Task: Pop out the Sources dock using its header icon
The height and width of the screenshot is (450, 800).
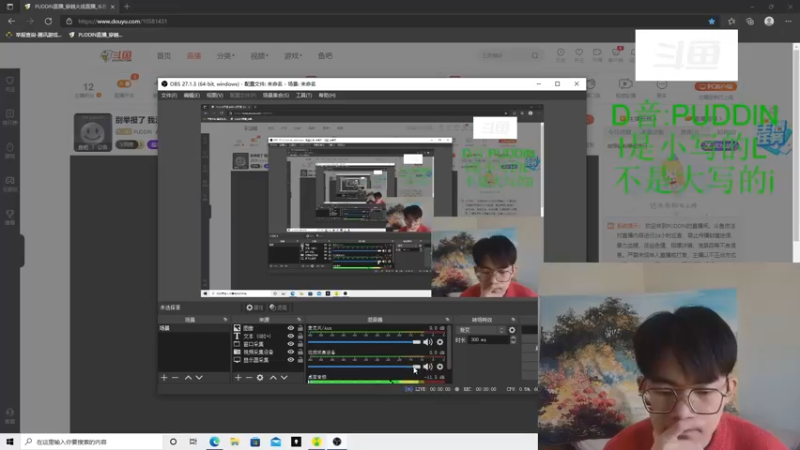Action: 299,319
